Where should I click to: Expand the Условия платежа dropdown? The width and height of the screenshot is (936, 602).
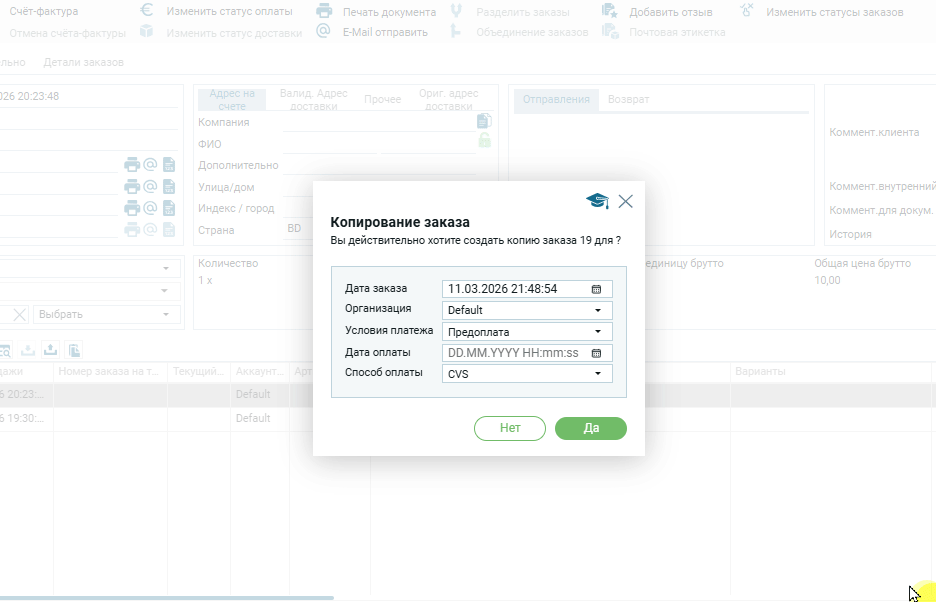point(598,331)
